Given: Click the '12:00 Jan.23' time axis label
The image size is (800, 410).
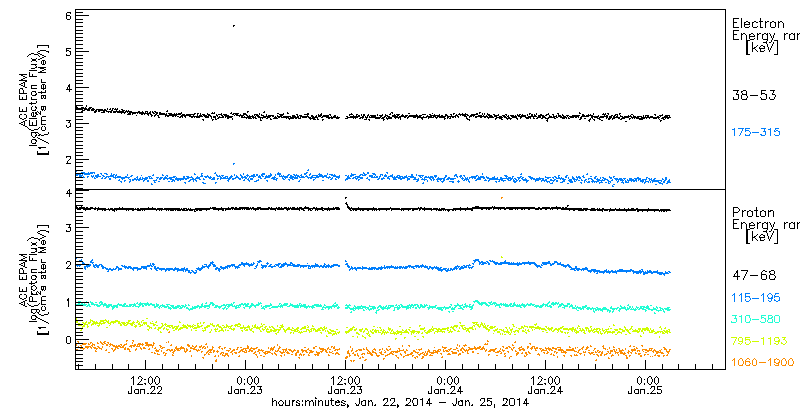Looking at the screenshot, I should click(x=345, y=385).
